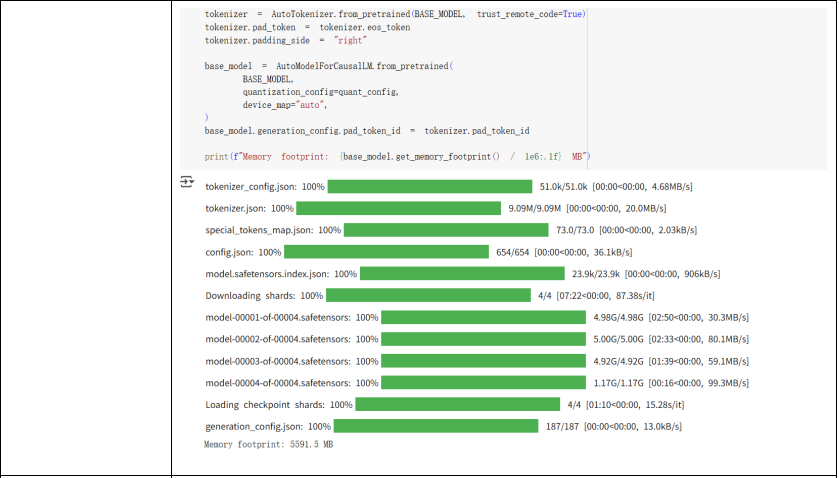Select the Downloading shards progress bar
This screenshot has height=478, width=839.
coord(429,295)
